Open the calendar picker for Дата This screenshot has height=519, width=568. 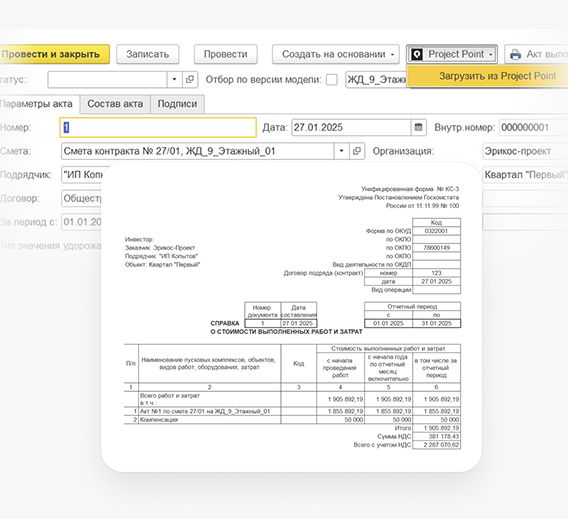(418, 127)
